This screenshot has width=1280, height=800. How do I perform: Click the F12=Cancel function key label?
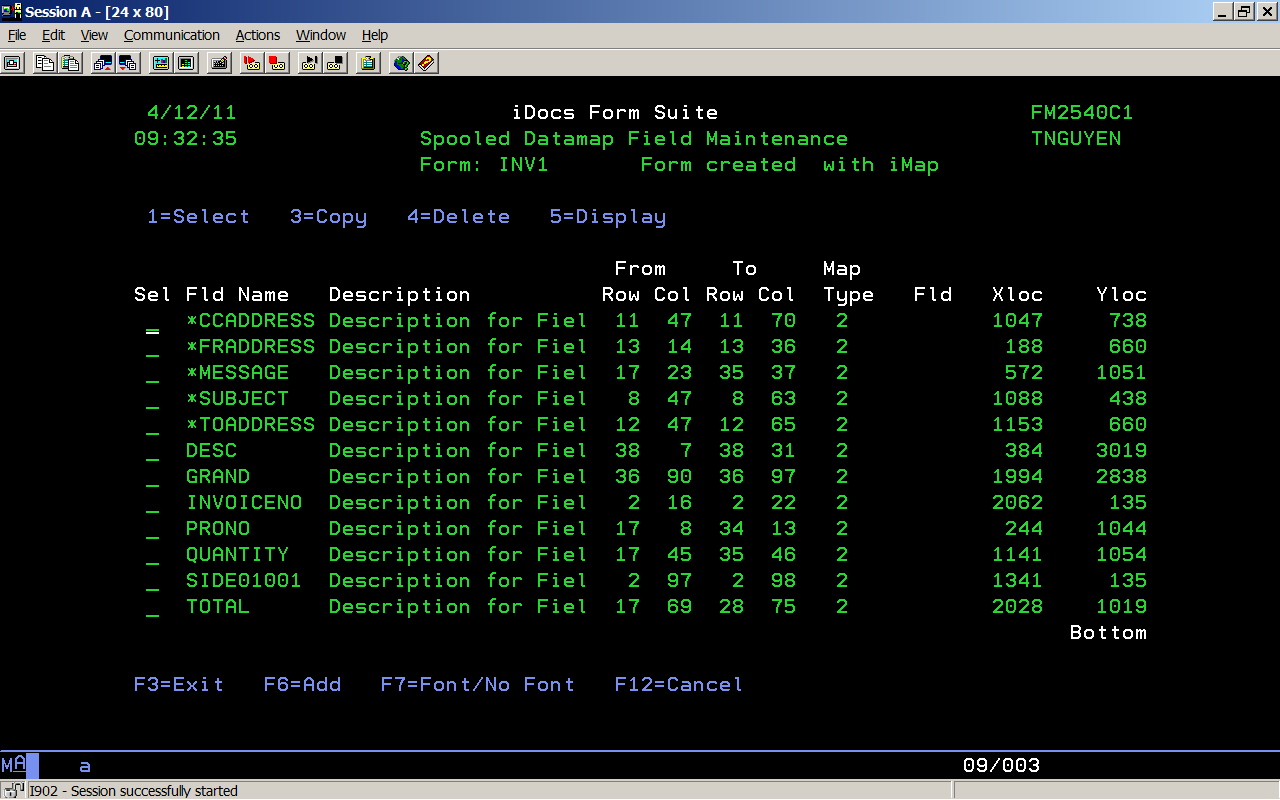(x=678, y=685)
